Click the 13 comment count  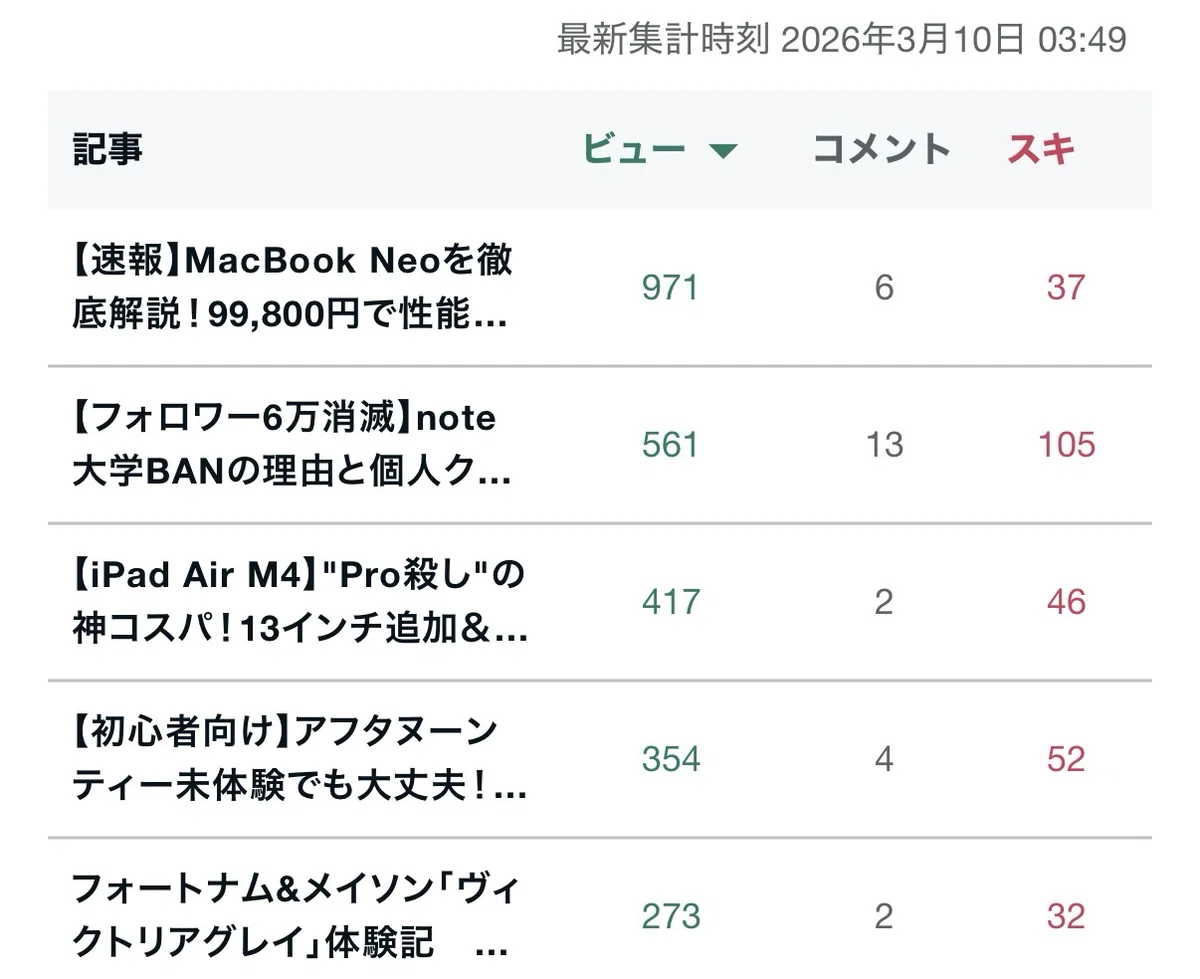884,445
